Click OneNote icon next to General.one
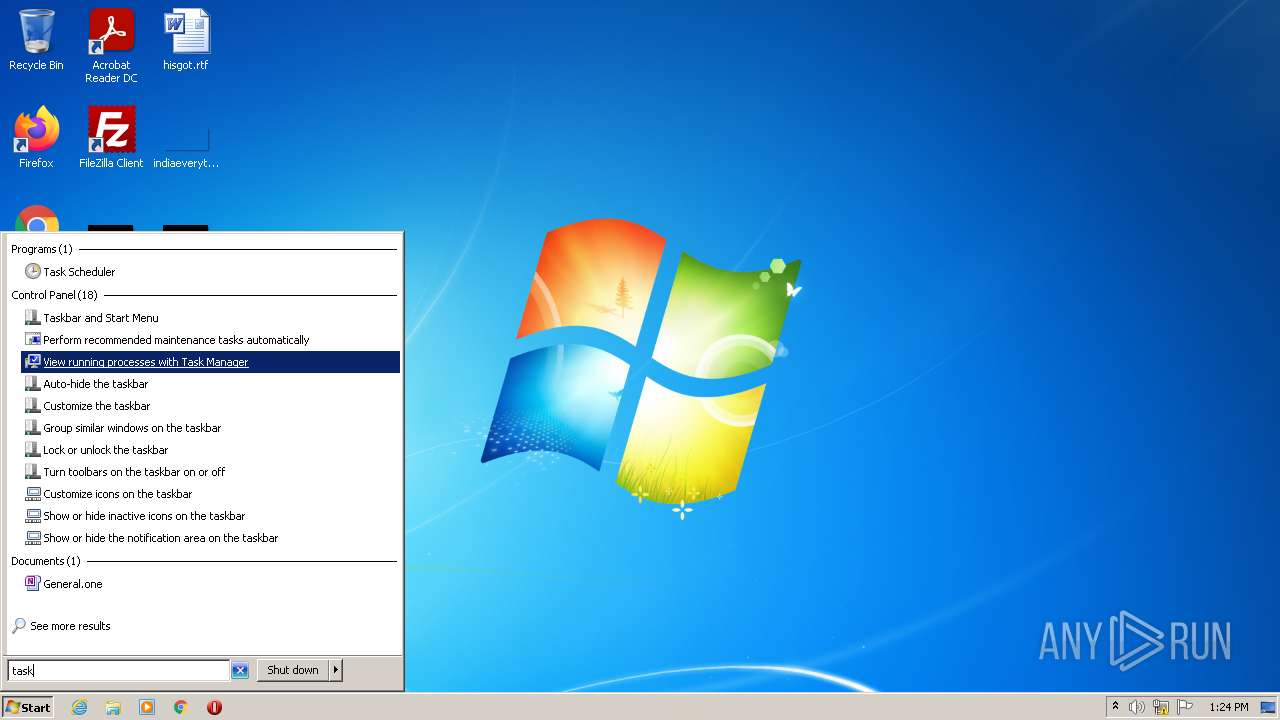This screenshot has height=720, width=1280. point(33,584)
